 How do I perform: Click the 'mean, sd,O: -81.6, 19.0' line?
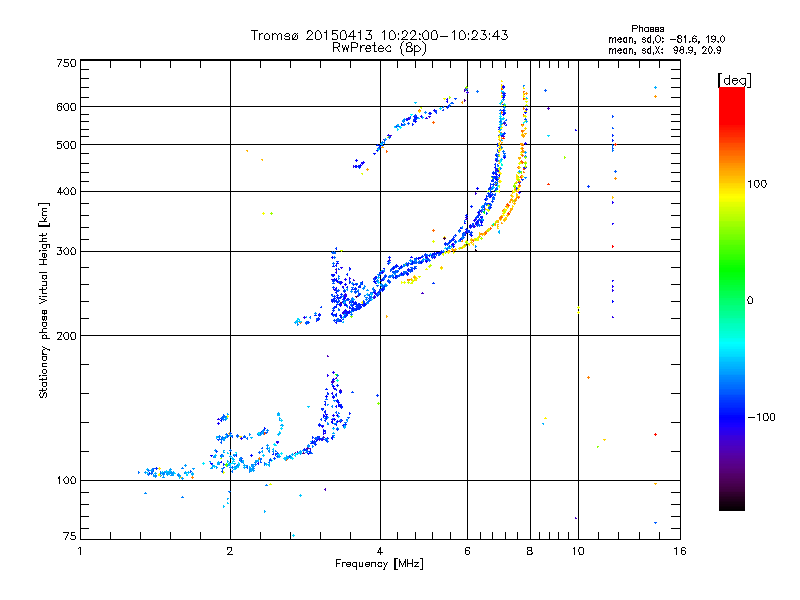666,39
